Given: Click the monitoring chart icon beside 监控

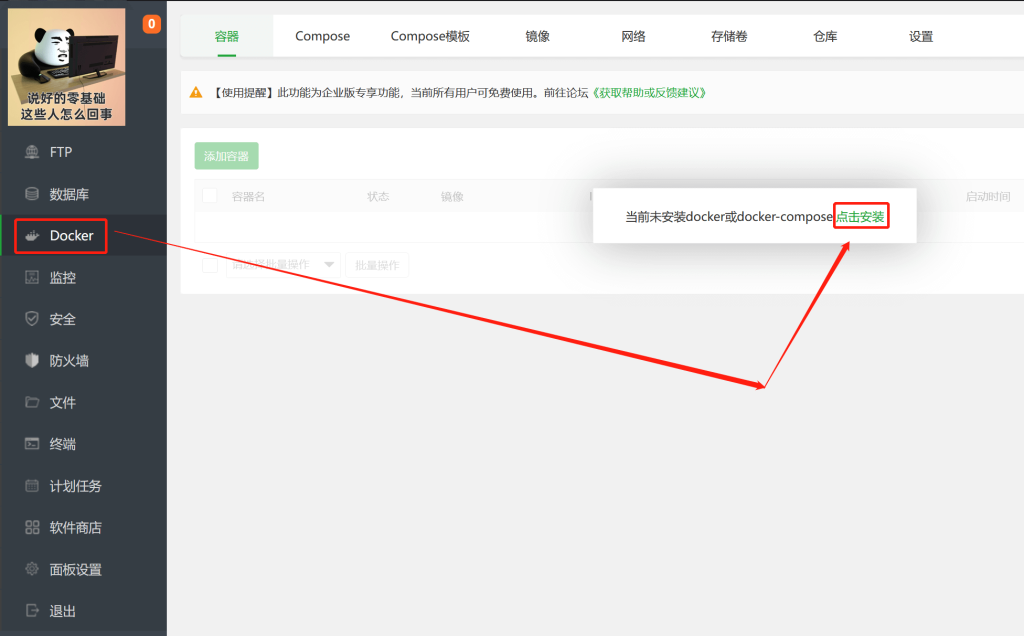Looking at the screenshot, I should (x=31, y=278).
